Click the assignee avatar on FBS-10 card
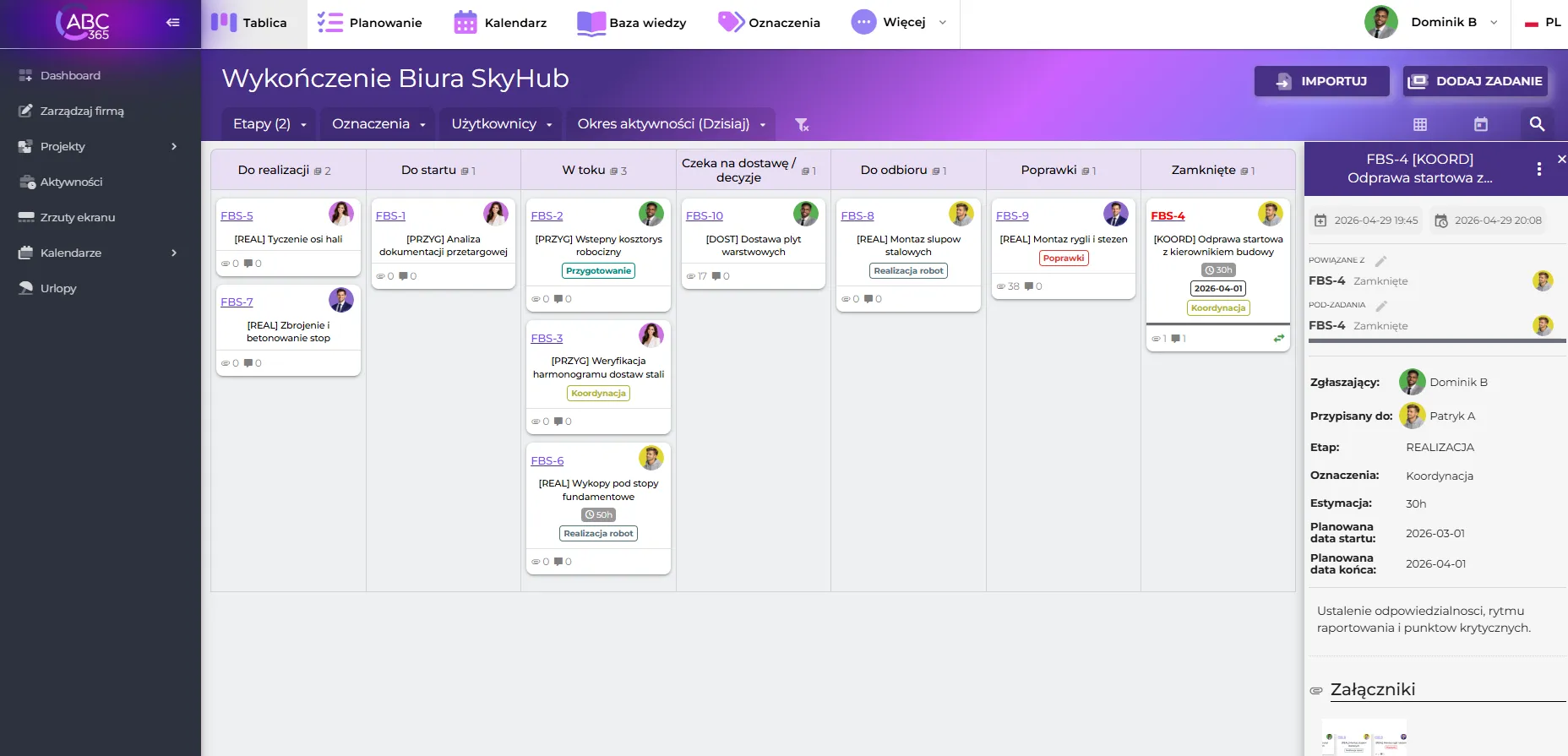This screenshot has height=756, width=1568. [806, 214]
